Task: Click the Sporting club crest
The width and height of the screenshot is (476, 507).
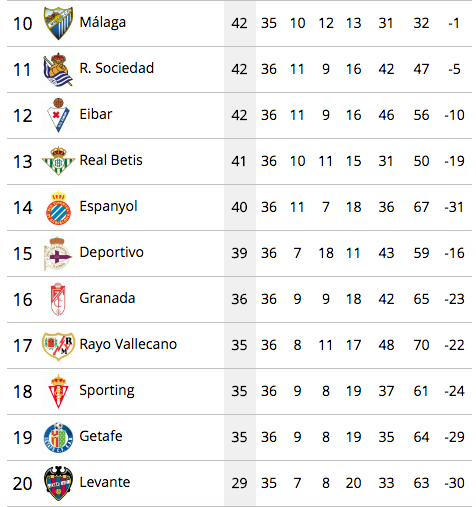Action: [58, 391]
